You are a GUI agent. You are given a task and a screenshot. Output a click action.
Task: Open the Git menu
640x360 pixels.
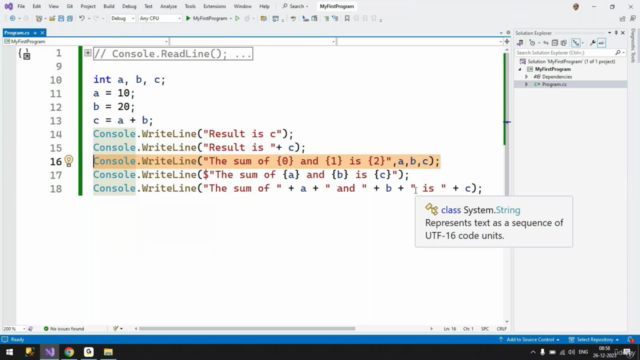pyautogui.click(x=70, y=6)
